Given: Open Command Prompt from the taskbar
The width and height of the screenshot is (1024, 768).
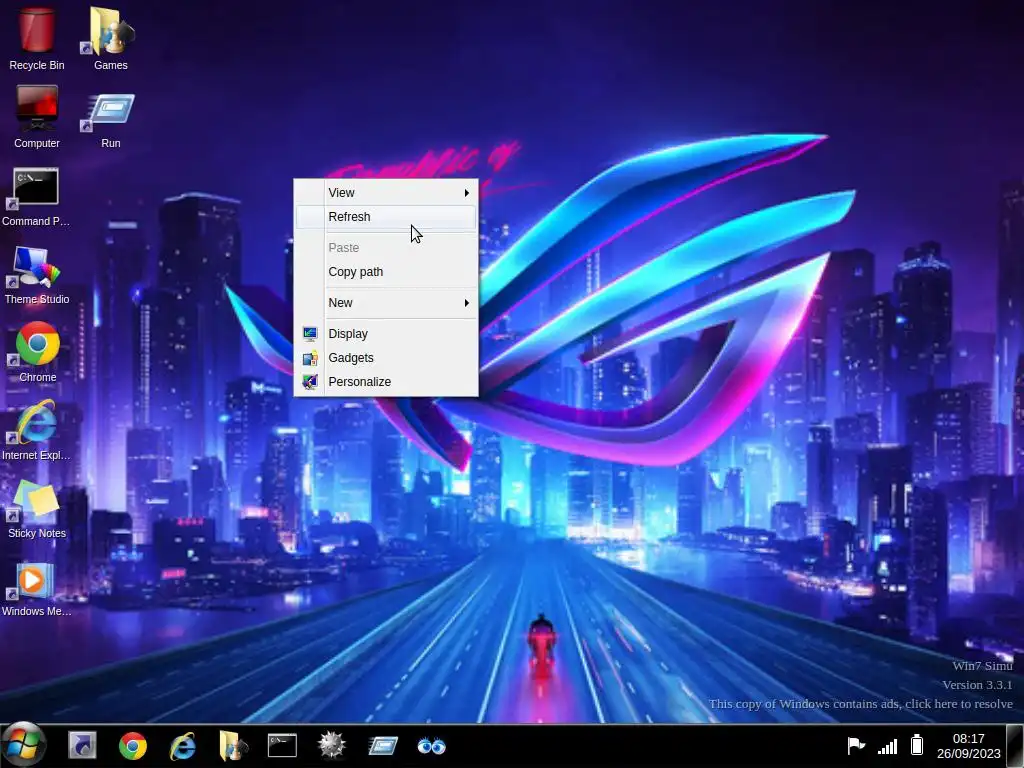Looking at the screenshot, I should [x=282, y=746].
